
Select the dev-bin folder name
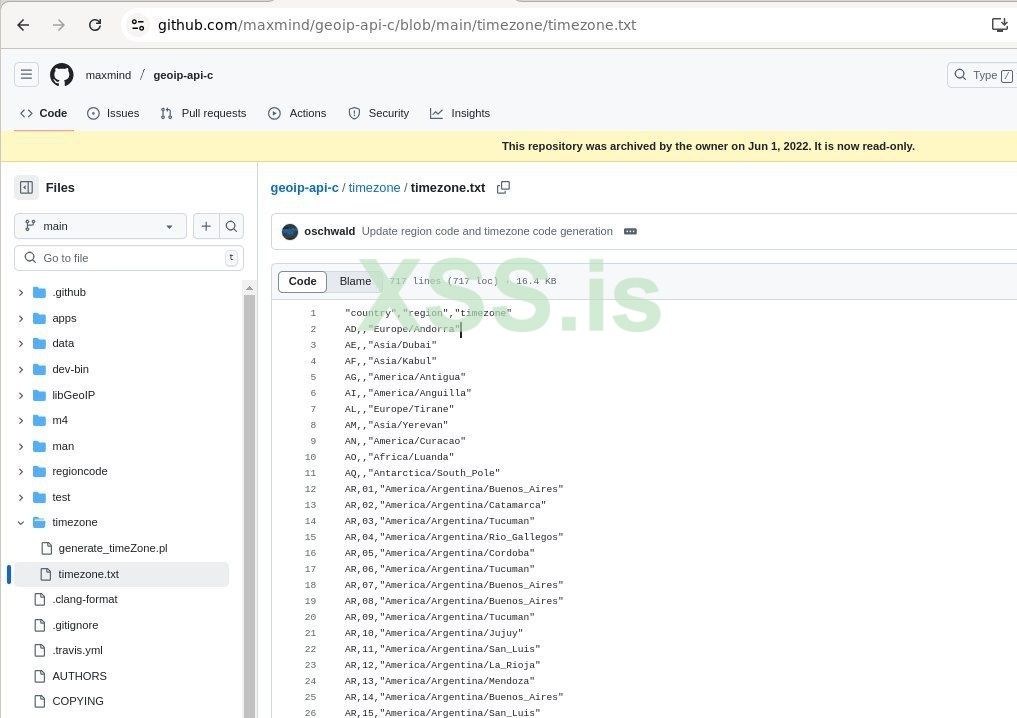tap(71, 370)
